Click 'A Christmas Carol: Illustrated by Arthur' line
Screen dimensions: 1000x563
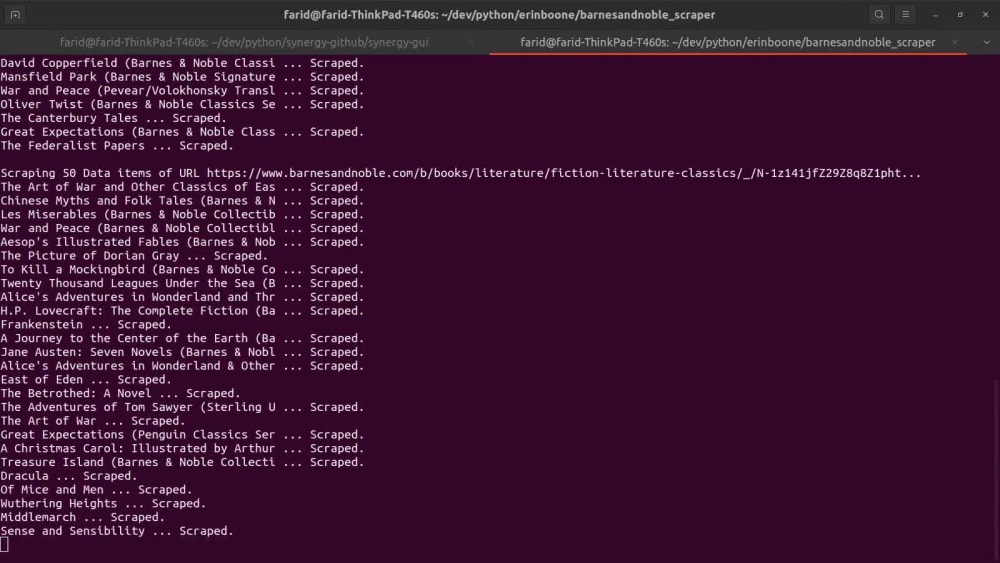(182, 449)
